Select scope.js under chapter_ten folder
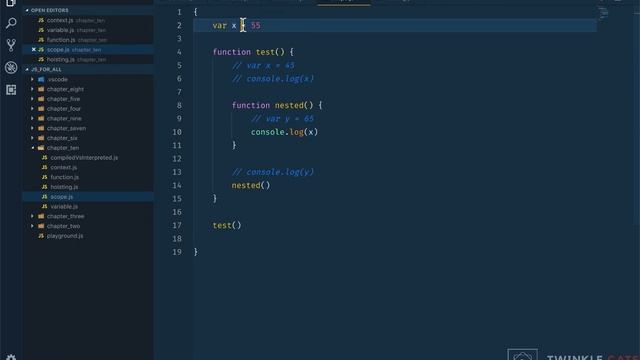This screenshot has width=640, height=360. pyautogui.click(x=62, y=197)
